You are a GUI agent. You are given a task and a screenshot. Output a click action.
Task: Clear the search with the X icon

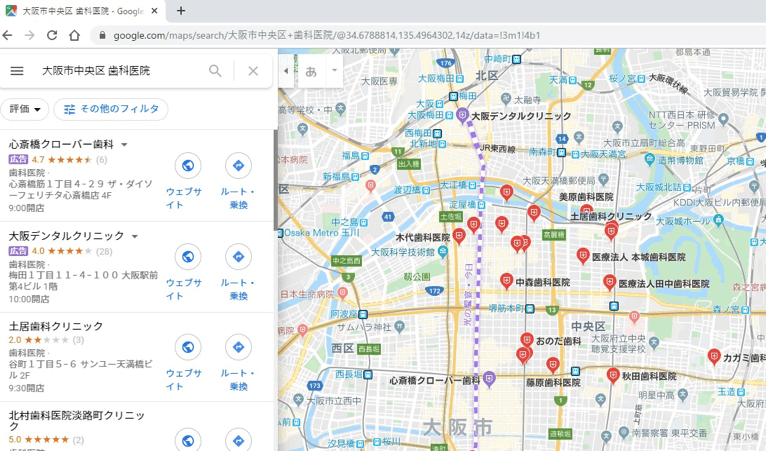(253, 71)
